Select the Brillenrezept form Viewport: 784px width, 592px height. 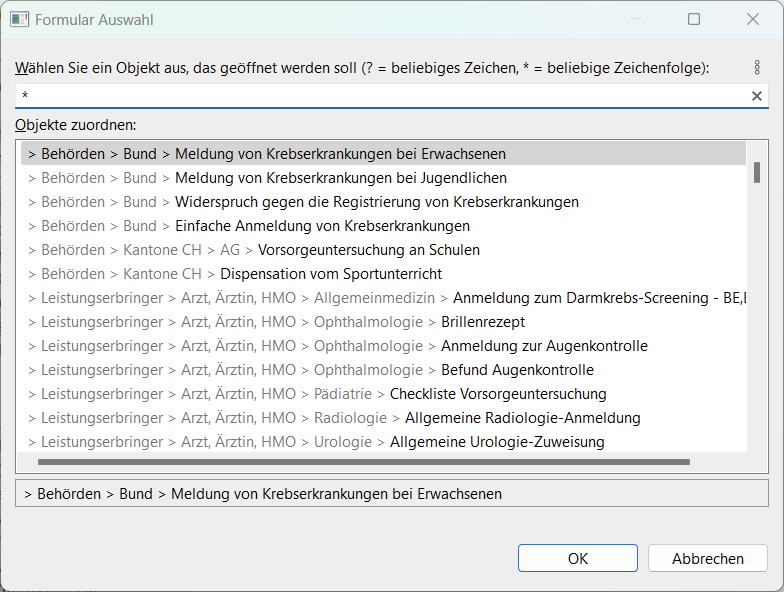pos(483,322)
